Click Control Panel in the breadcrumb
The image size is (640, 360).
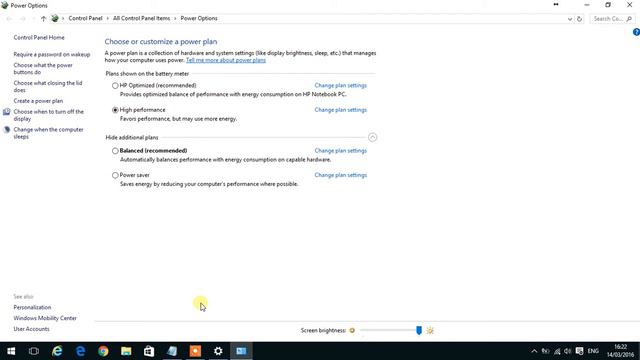pyautogui.click(x=85, y=18)
